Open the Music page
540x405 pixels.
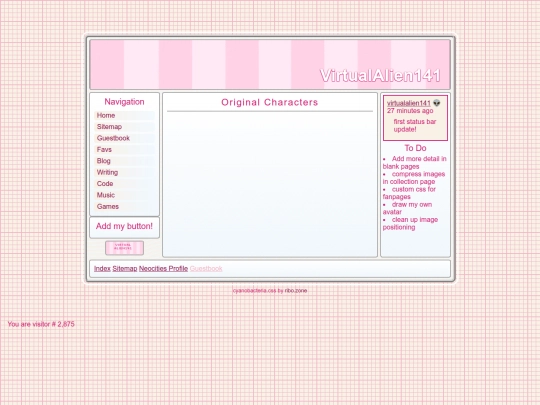[x=124, y=195]
